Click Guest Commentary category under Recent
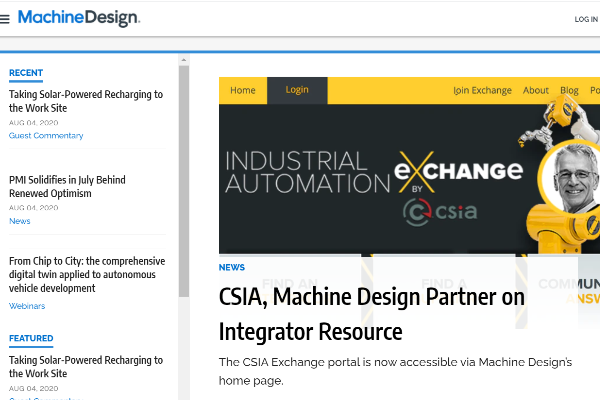The width and height of the screenshot is (600, 400). point(46,136)
